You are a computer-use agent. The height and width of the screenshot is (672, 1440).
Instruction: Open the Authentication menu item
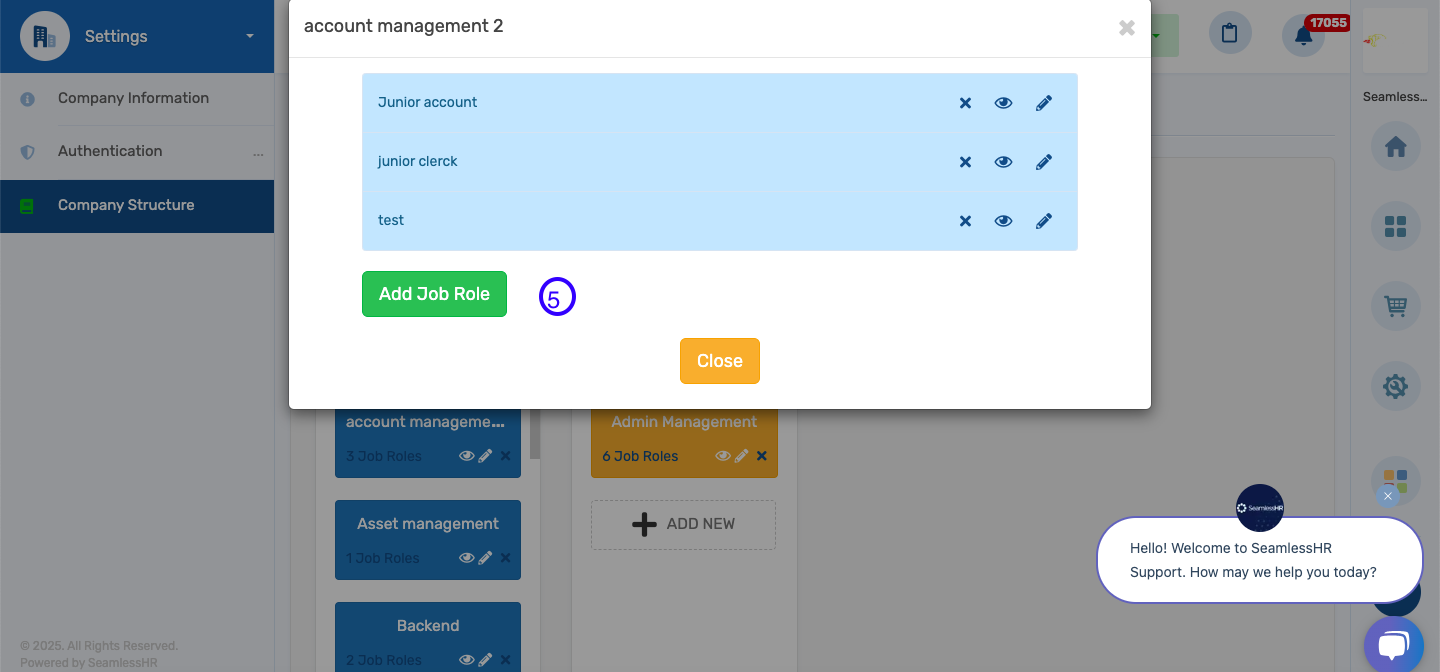110,151
